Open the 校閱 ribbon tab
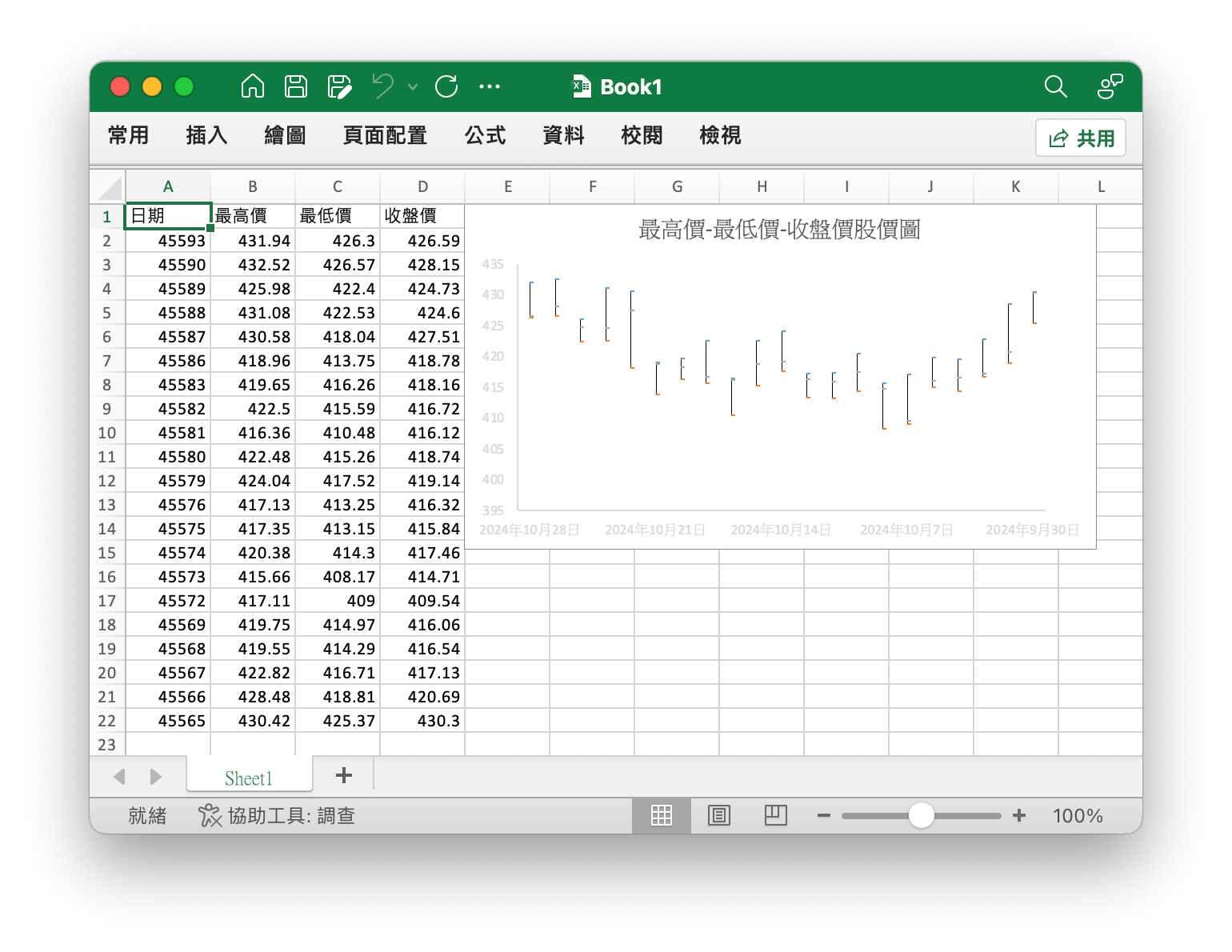The image size is (1232, 952). (642, 135)
